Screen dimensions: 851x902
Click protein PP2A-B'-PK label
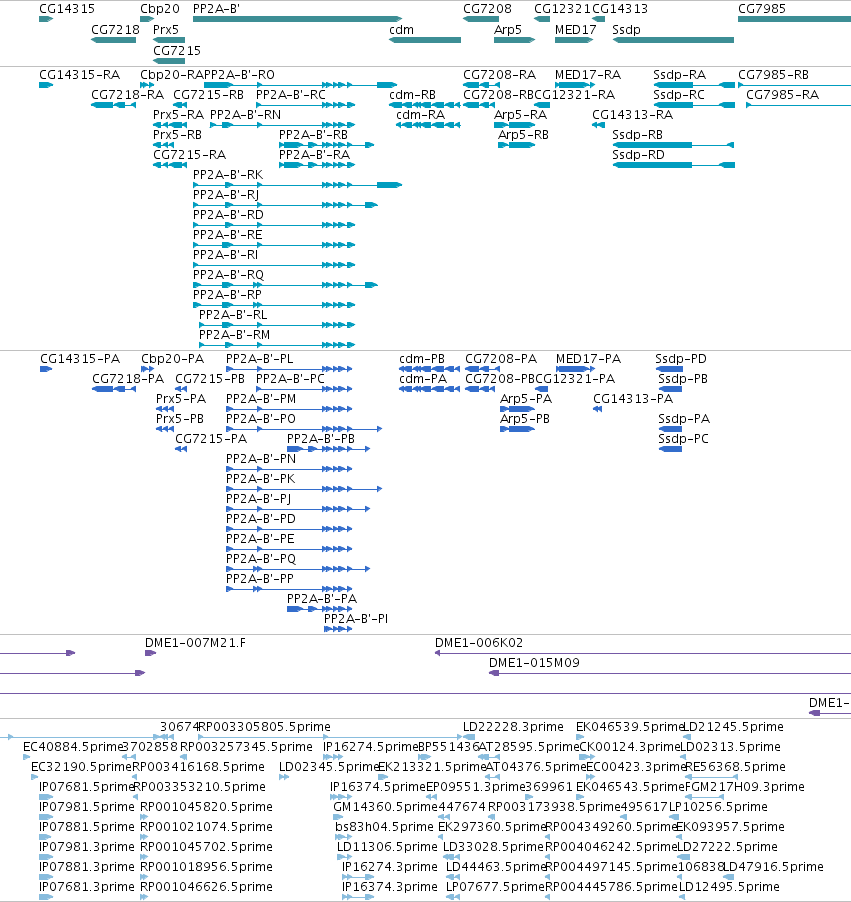(261, 479)
